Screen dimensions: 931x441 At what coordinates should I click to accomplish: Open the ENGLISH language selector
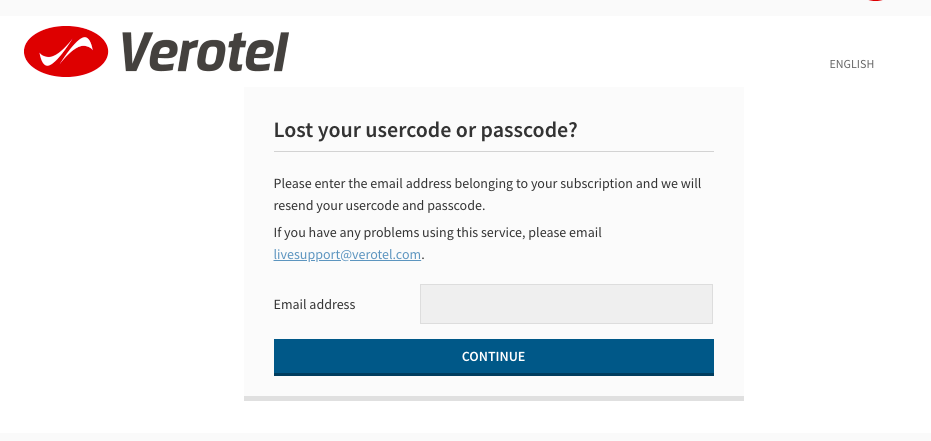pyautogui.click(x=851, y=64)
